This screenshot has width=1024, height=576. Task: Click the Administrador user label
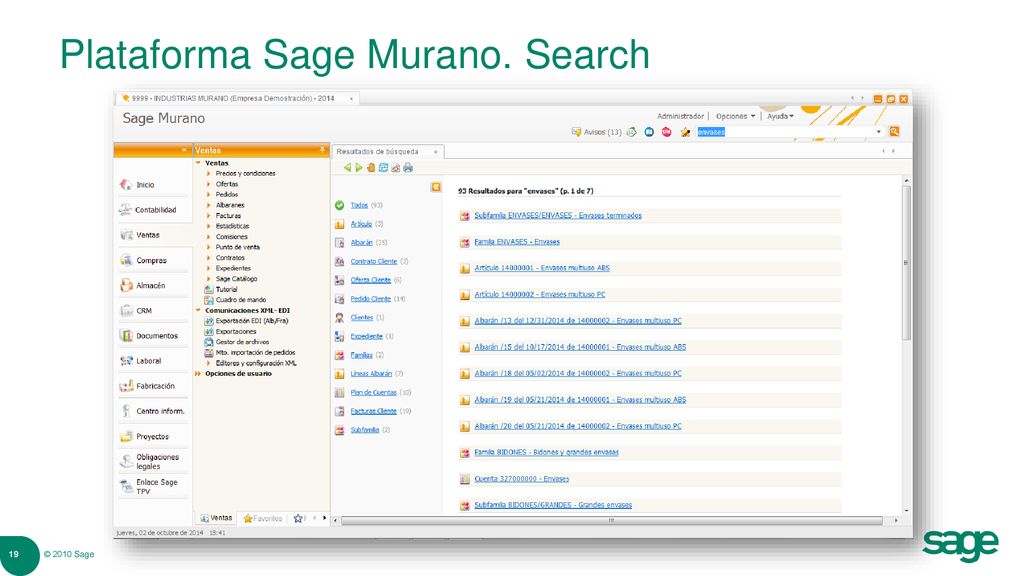[x=680, y=116]
